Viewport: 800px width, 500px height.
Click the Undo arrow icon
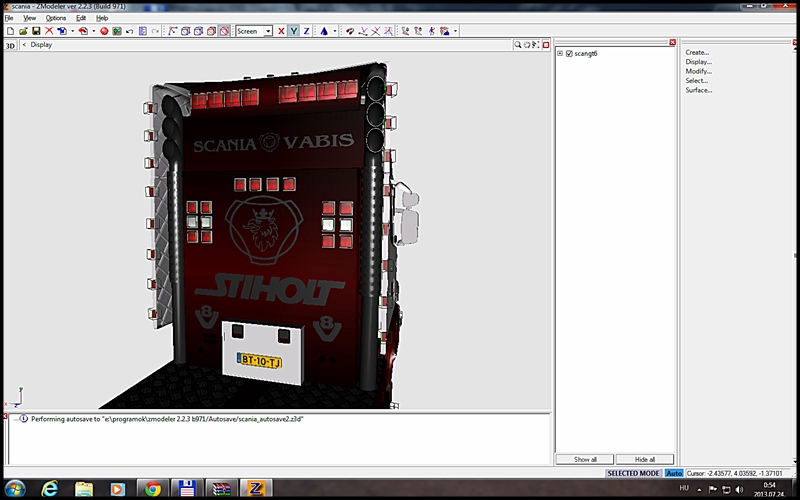click(128, 31)
